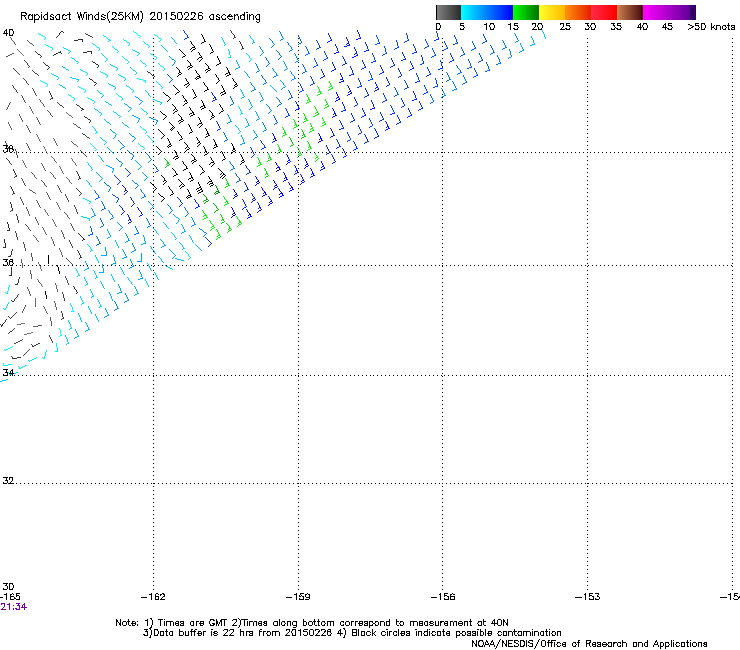Click the note line about 'Times are GMT'
Viewport: 740px width, 650px height.
312,623
